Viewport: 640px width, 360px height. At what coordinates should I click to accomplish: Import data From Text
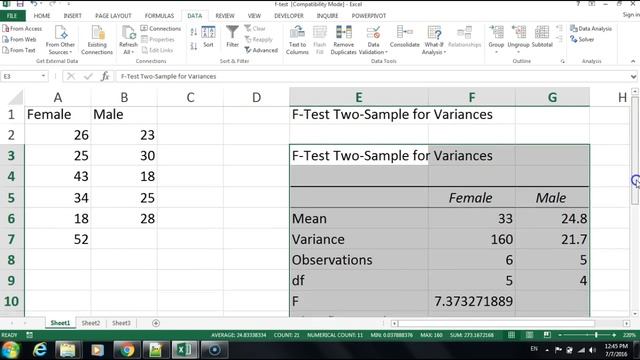(19, 50)
